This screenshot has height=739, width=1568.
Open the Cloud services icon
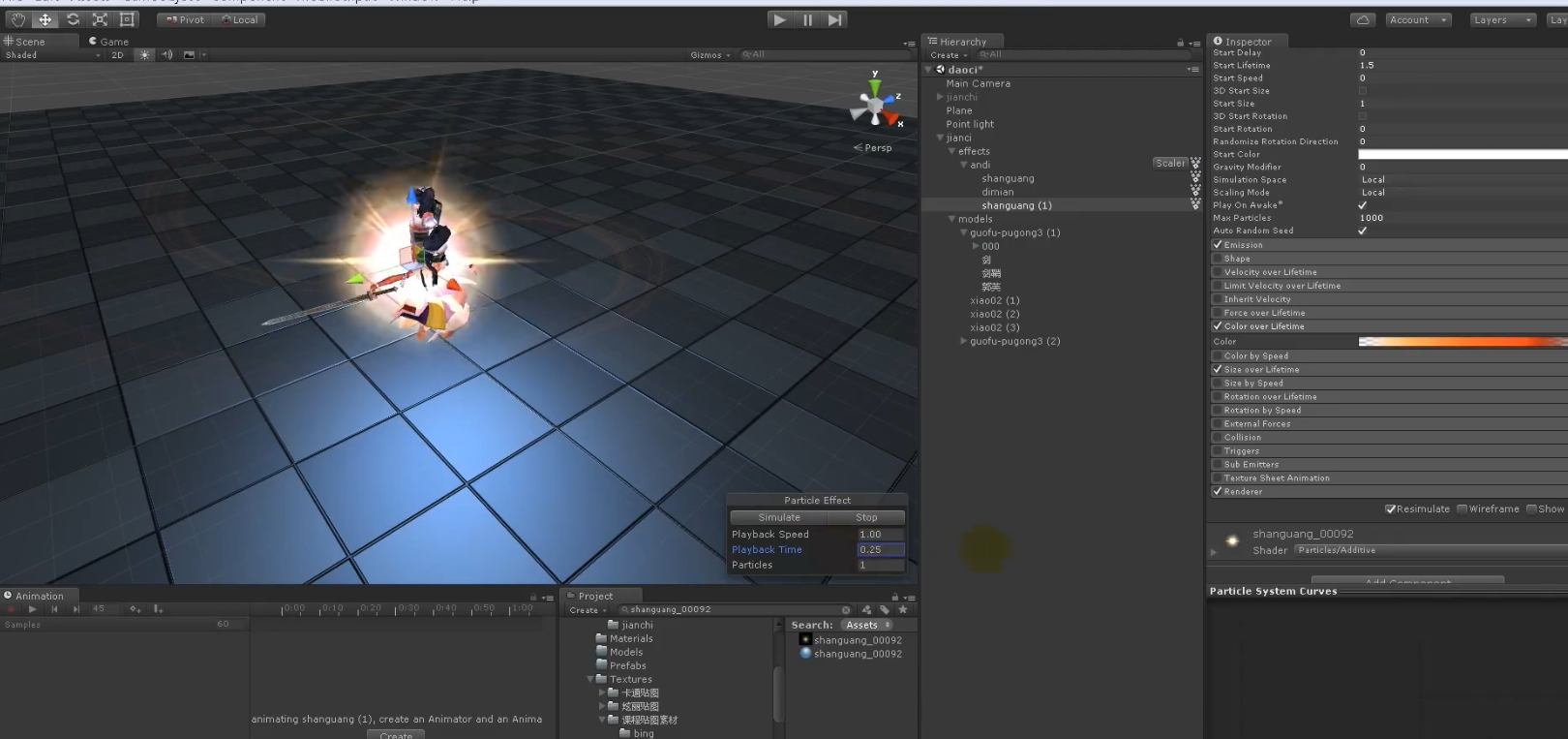coord(1363,19)
